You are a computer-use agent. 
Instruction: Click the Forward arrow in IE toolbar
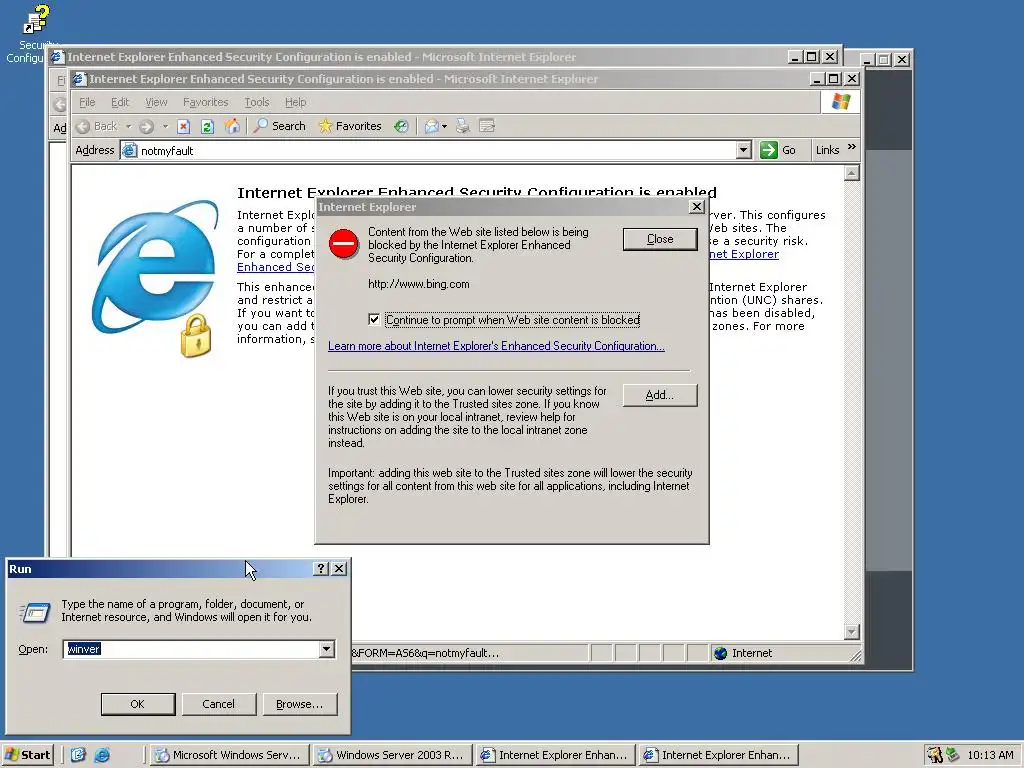pyautogui.click(x=146, y=127)
